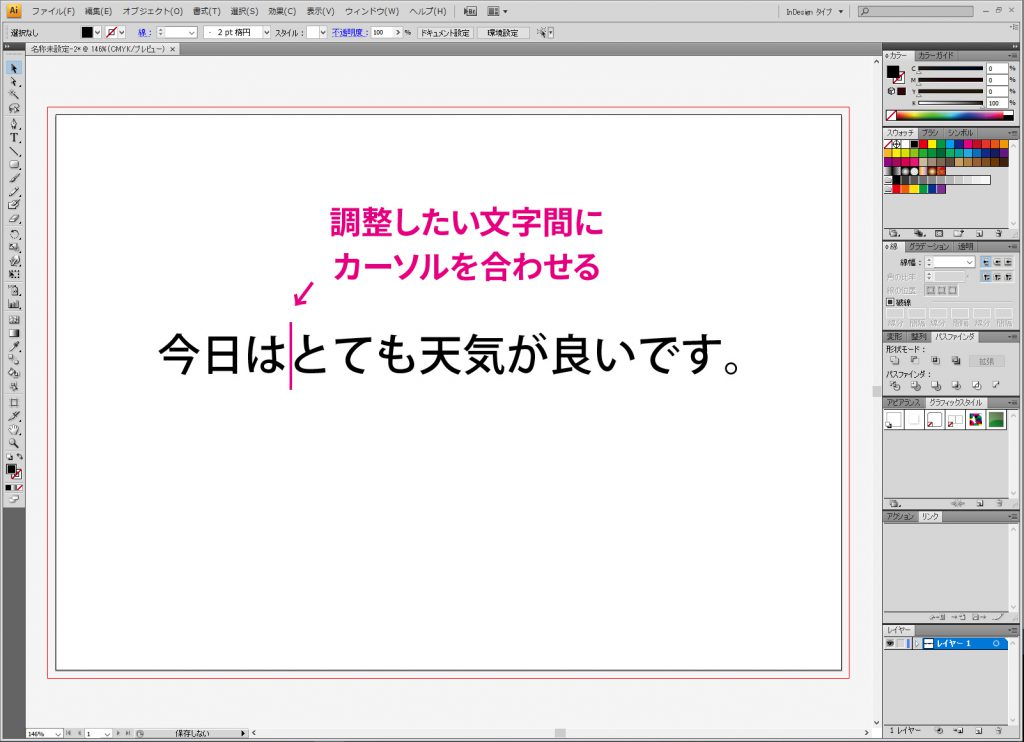The height and width of the screenshot is (742, 1024).
Task: Select the Eyedropper tool
Action: [14, 346]
